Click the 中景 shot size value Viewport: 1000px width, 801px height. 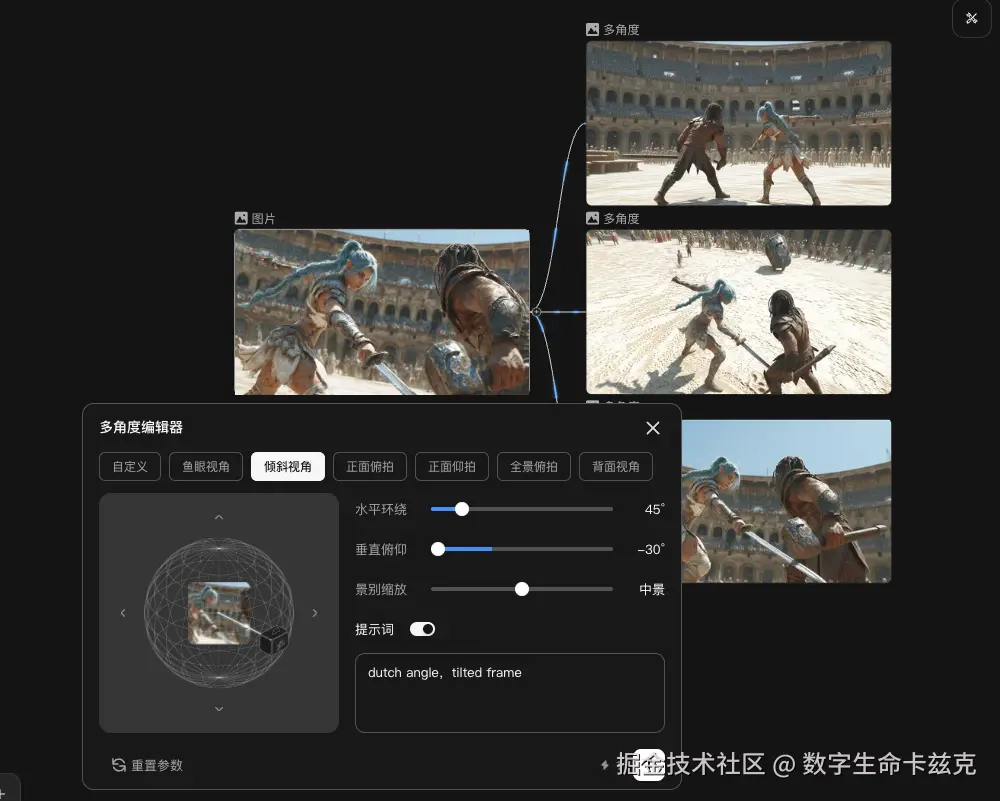(x=652, y=590)
